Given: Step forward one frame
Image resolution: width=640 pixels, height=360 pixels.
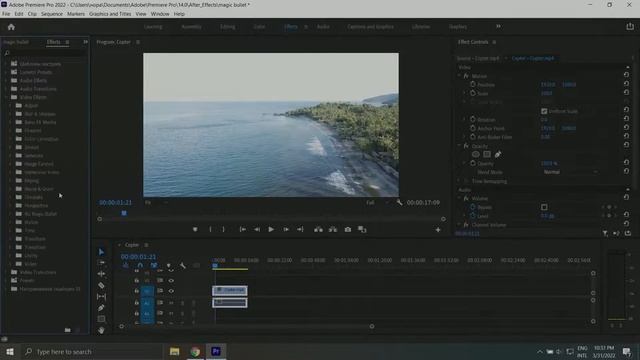Looking at the screenshot, I should [x=286, y=229].
